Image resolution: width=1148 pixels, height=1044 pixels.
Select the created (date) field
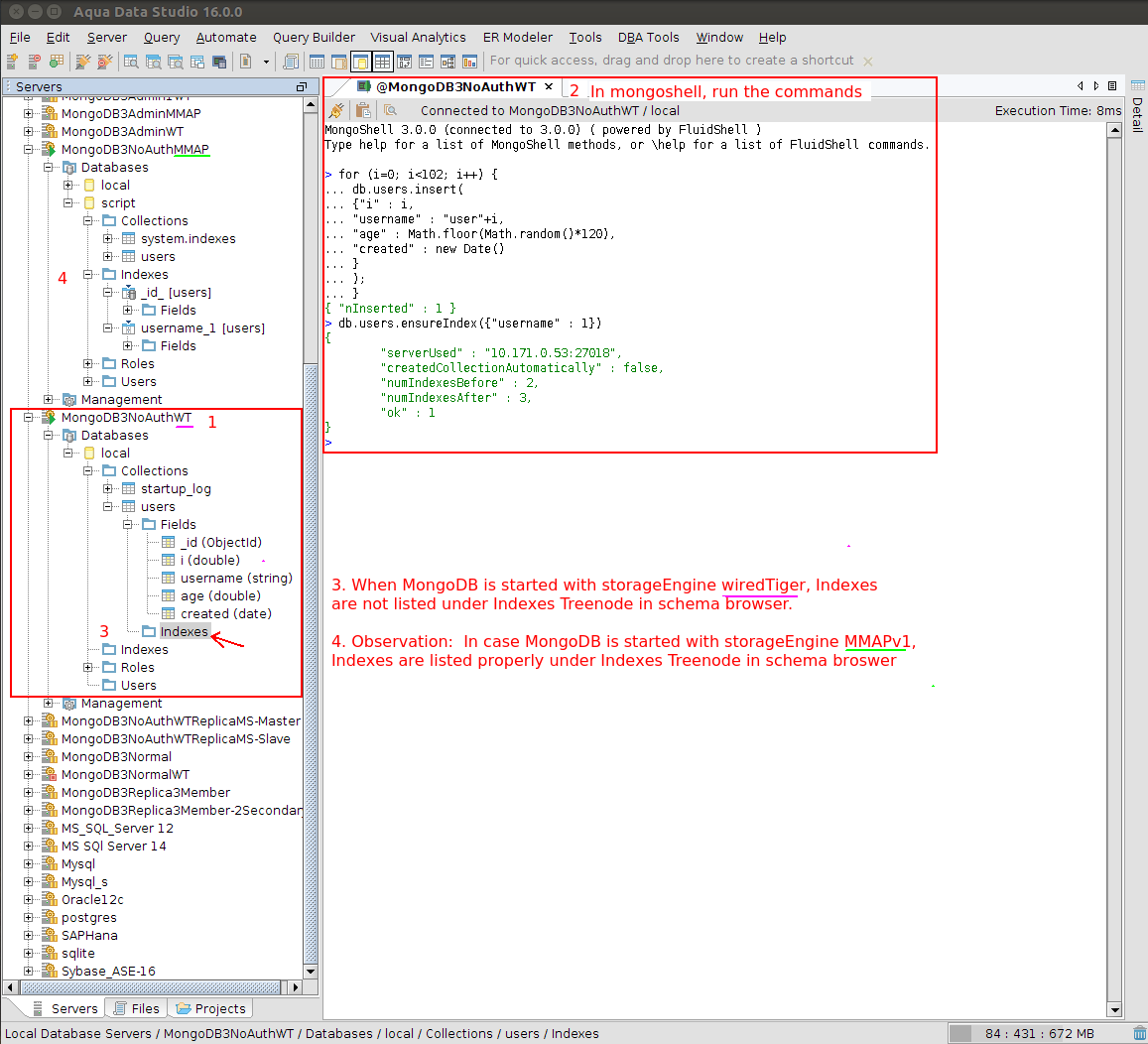point(225,613)
